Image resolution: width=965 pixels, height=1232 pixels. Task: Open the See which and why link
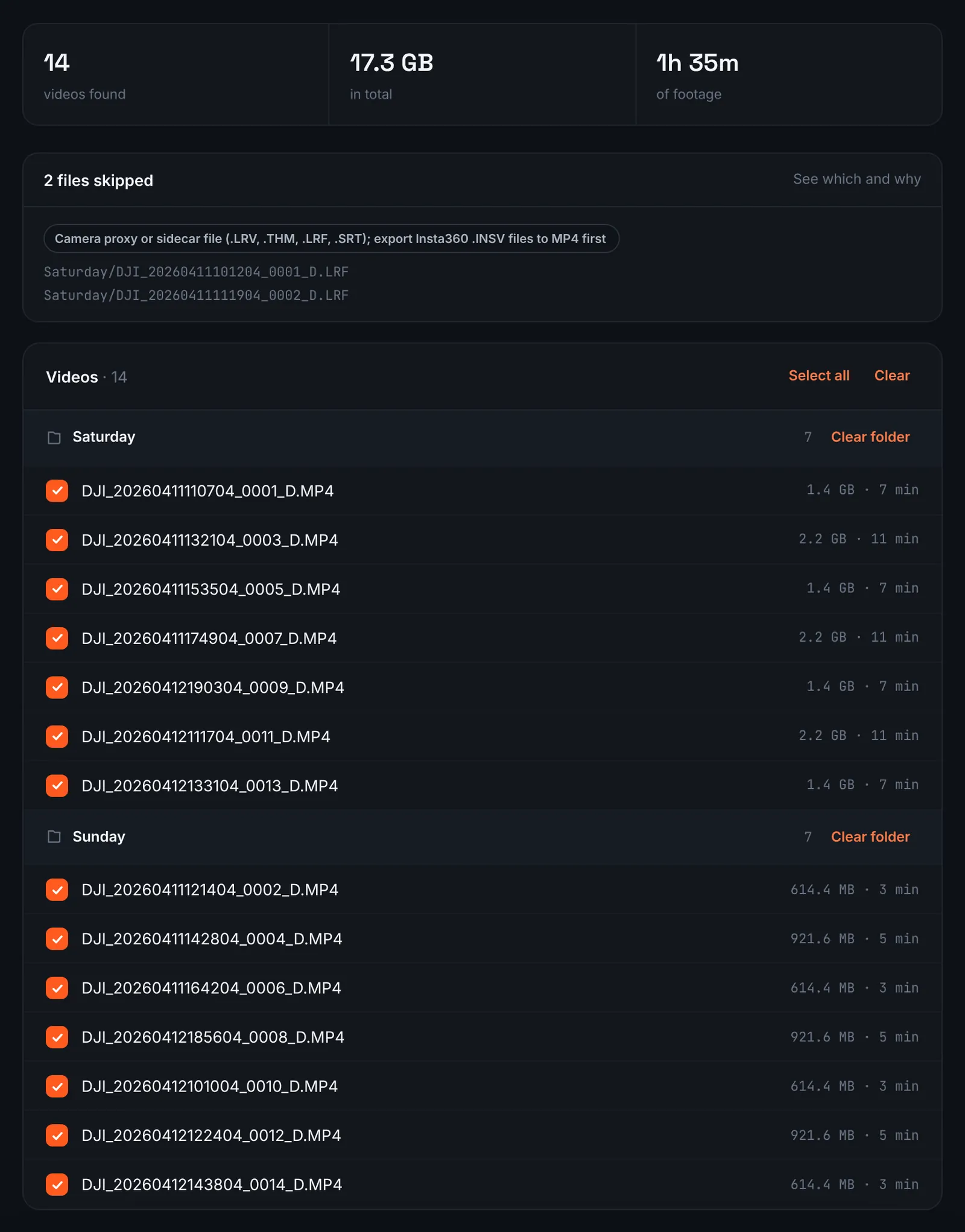856,179
